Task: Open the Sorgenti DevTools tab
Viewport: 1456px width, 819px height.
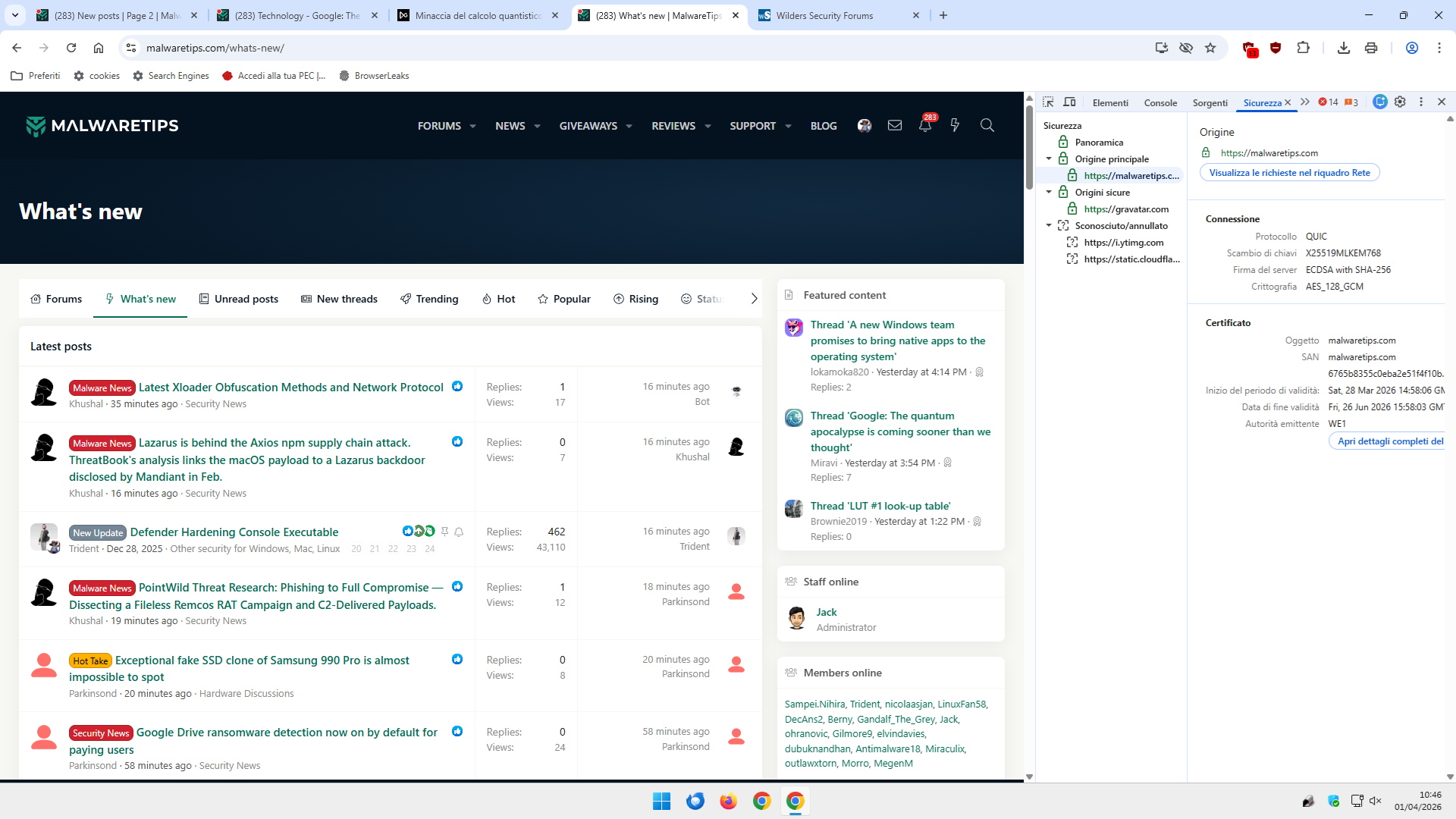Action: click(x=1210, y=103)
